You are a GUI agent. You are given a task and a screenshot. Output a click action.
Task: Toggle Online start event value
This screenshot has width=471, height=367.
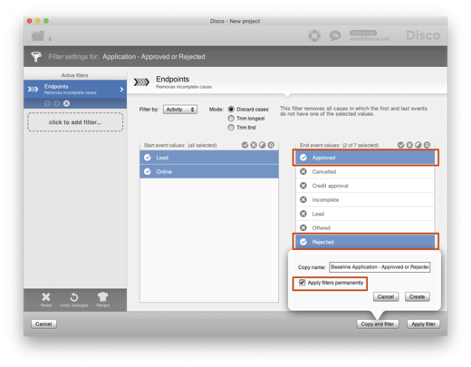coord(209,172)
